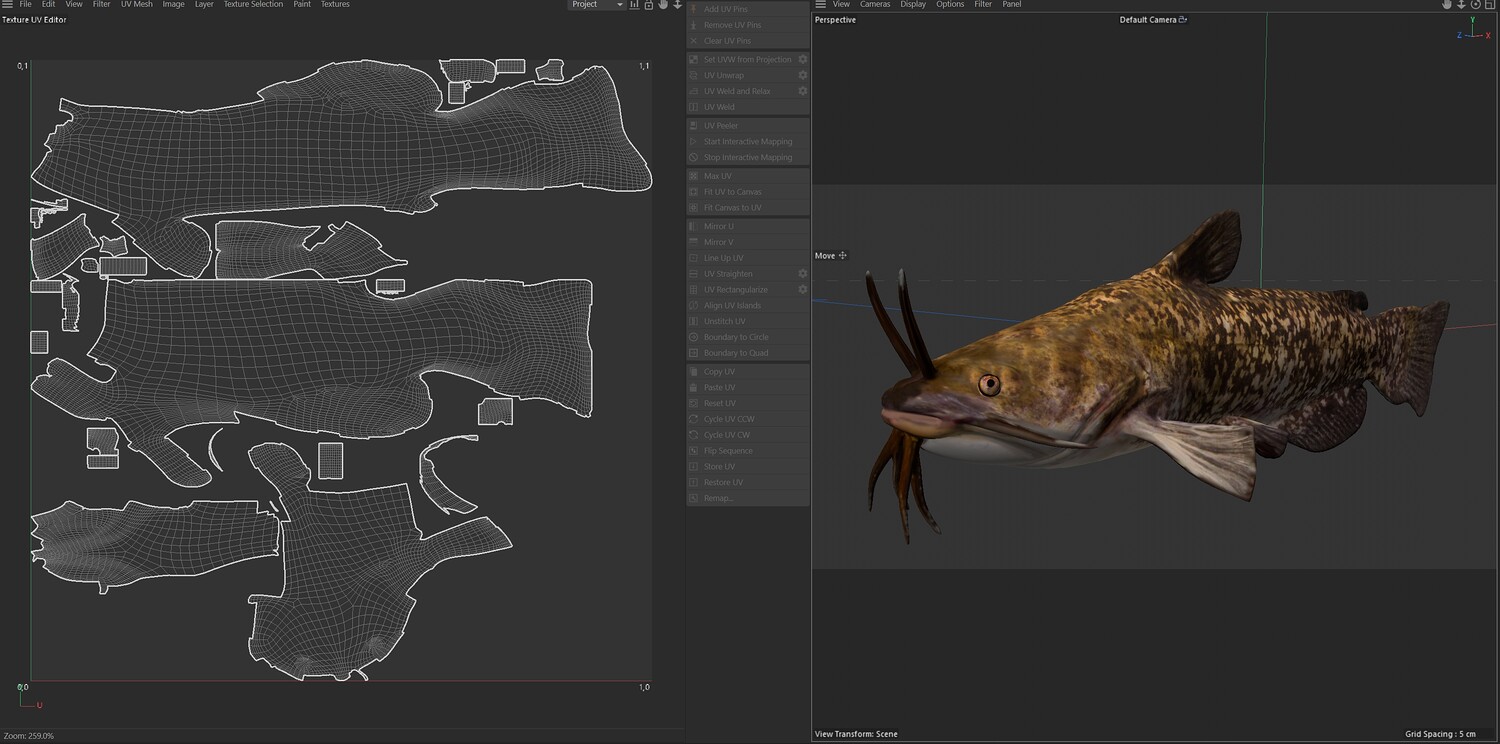This screenshot has width=1500, height=744.
Task: Toggle the UV editor lock icon
Action: 648,5
